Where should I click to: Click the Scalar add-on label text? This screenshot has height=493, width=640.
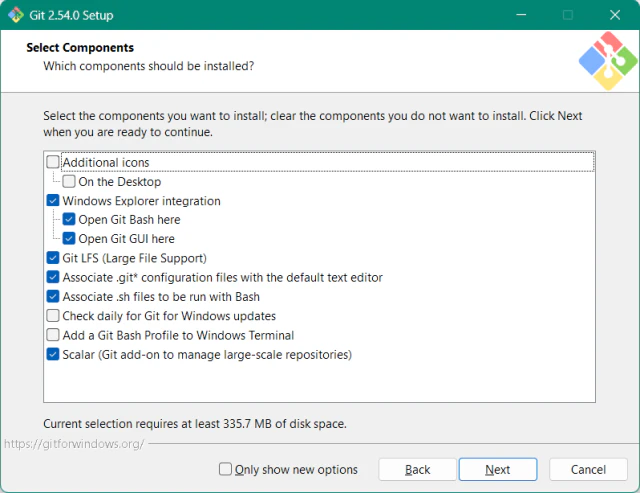pyautogui.click(x=207, y=355)
